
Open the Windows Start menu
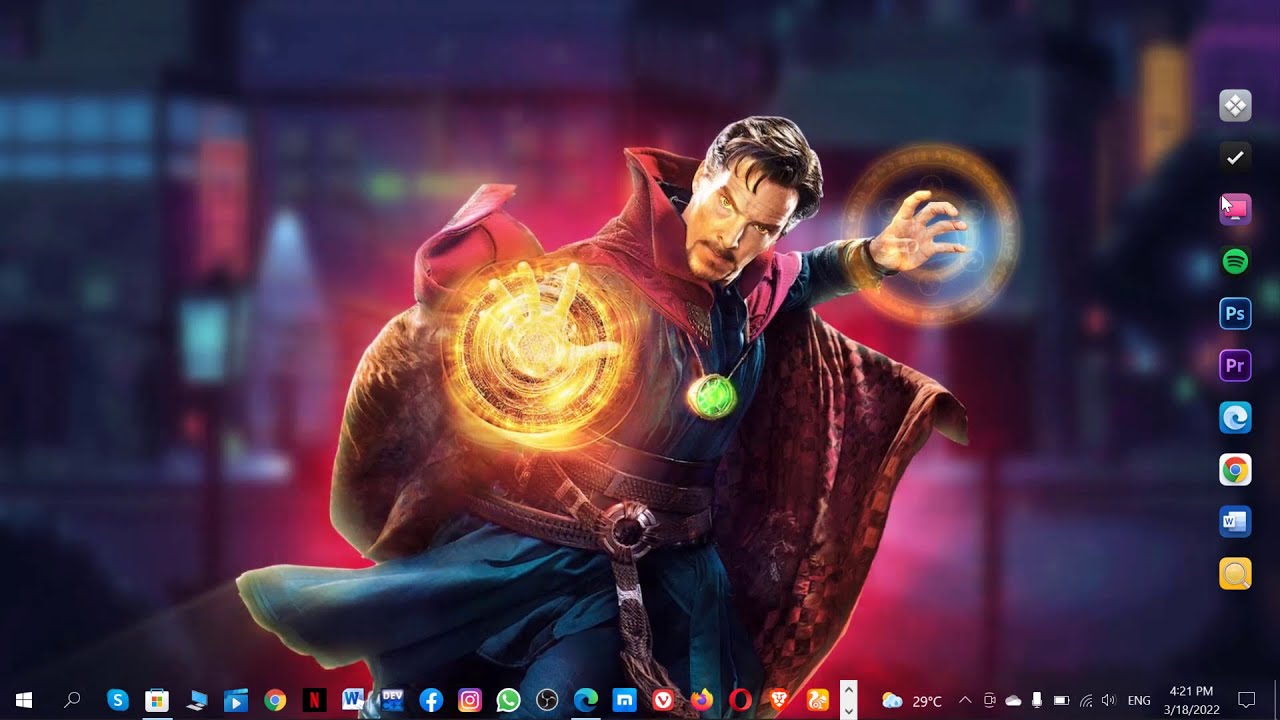24,700
